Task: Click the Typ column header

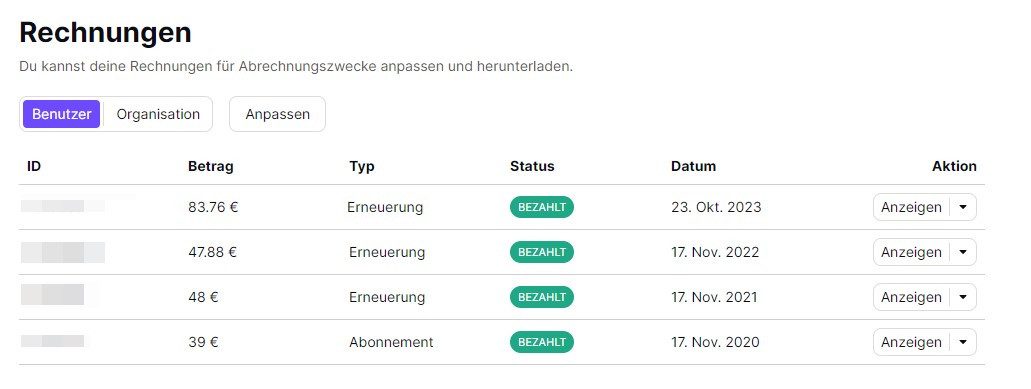Action: pyautogui.click(x=362, y=166)
